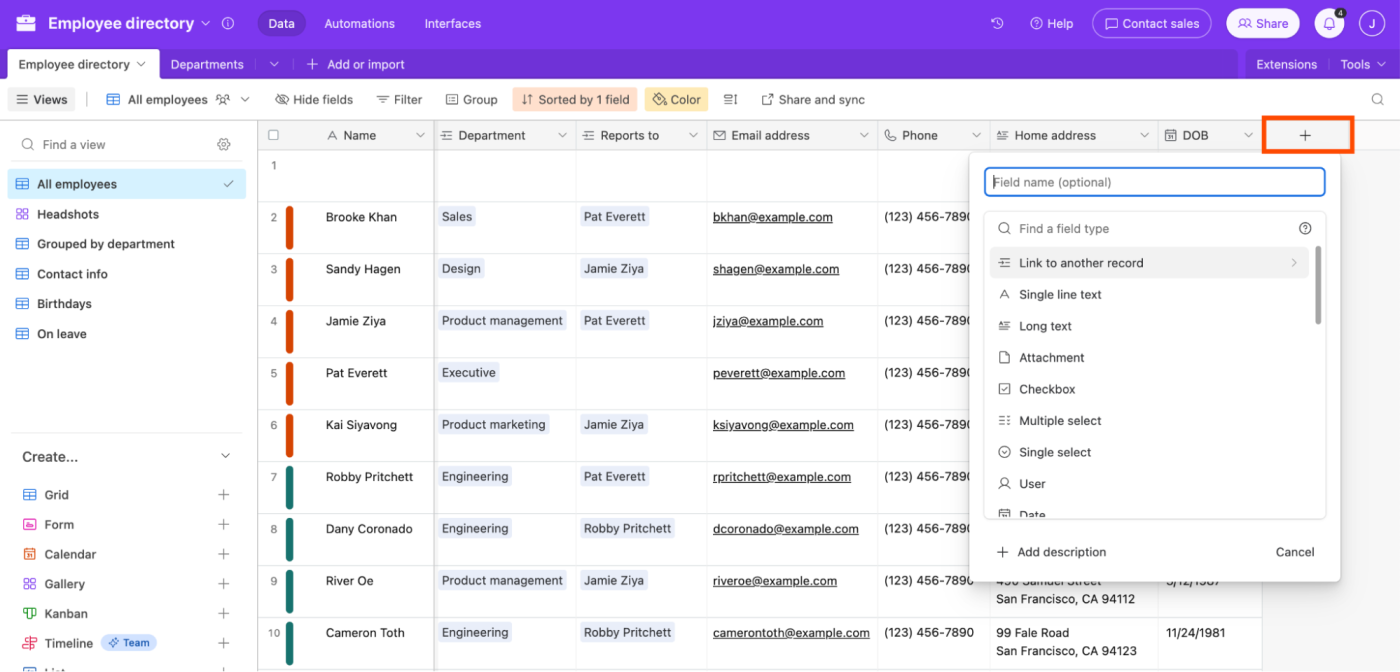Open field type help icon
This screenshot has width=1400, height=672.
(1305, 229)
